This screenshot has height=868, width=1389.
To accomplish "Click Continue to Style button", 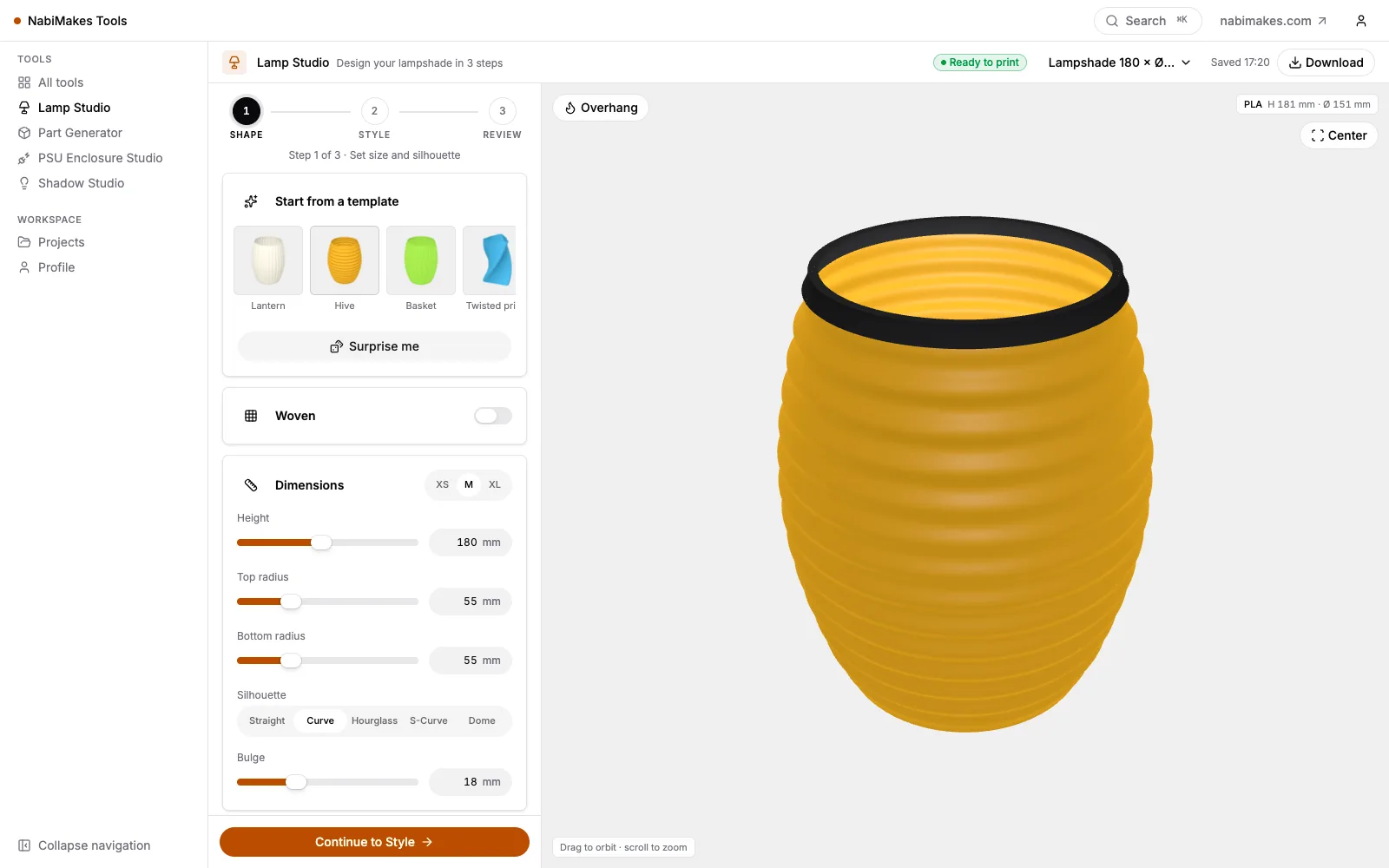I will (374, 842).
